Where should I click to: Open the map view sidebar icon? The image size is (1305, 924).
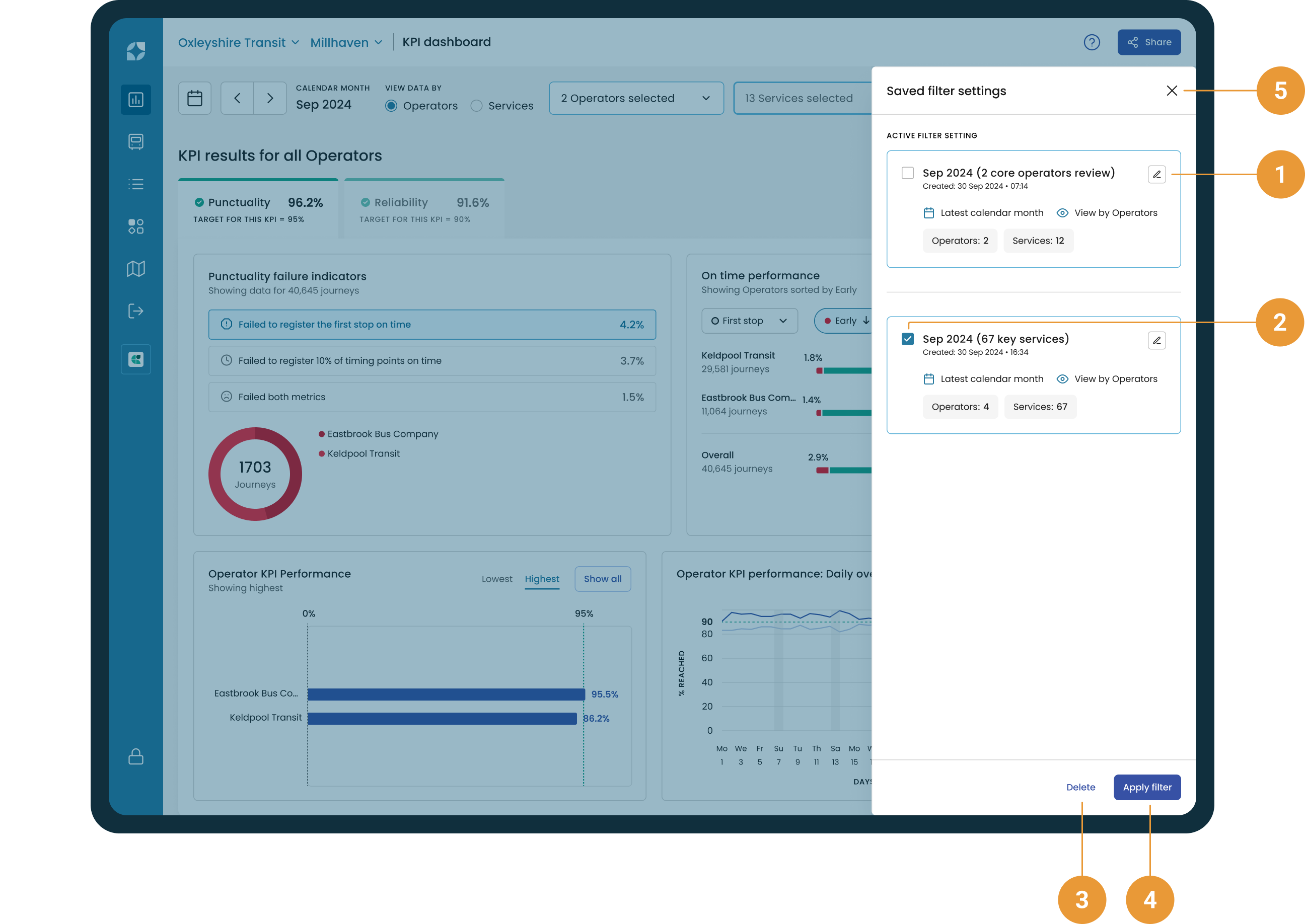[x=135, y=269]
